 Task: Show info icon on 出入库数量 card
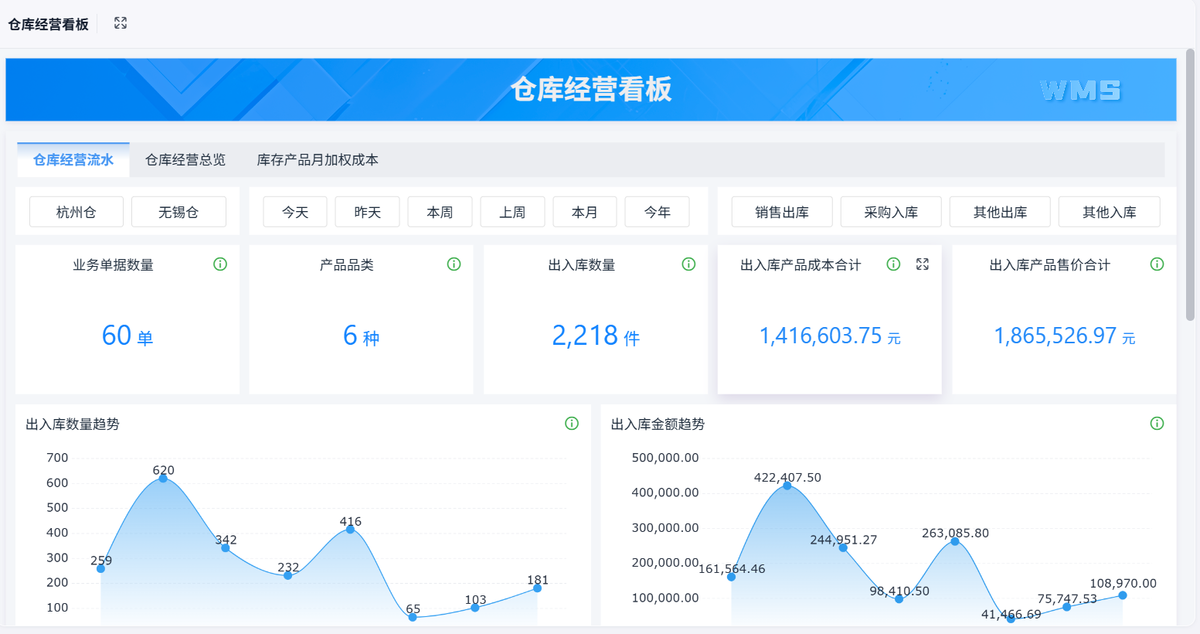[688, 264]
